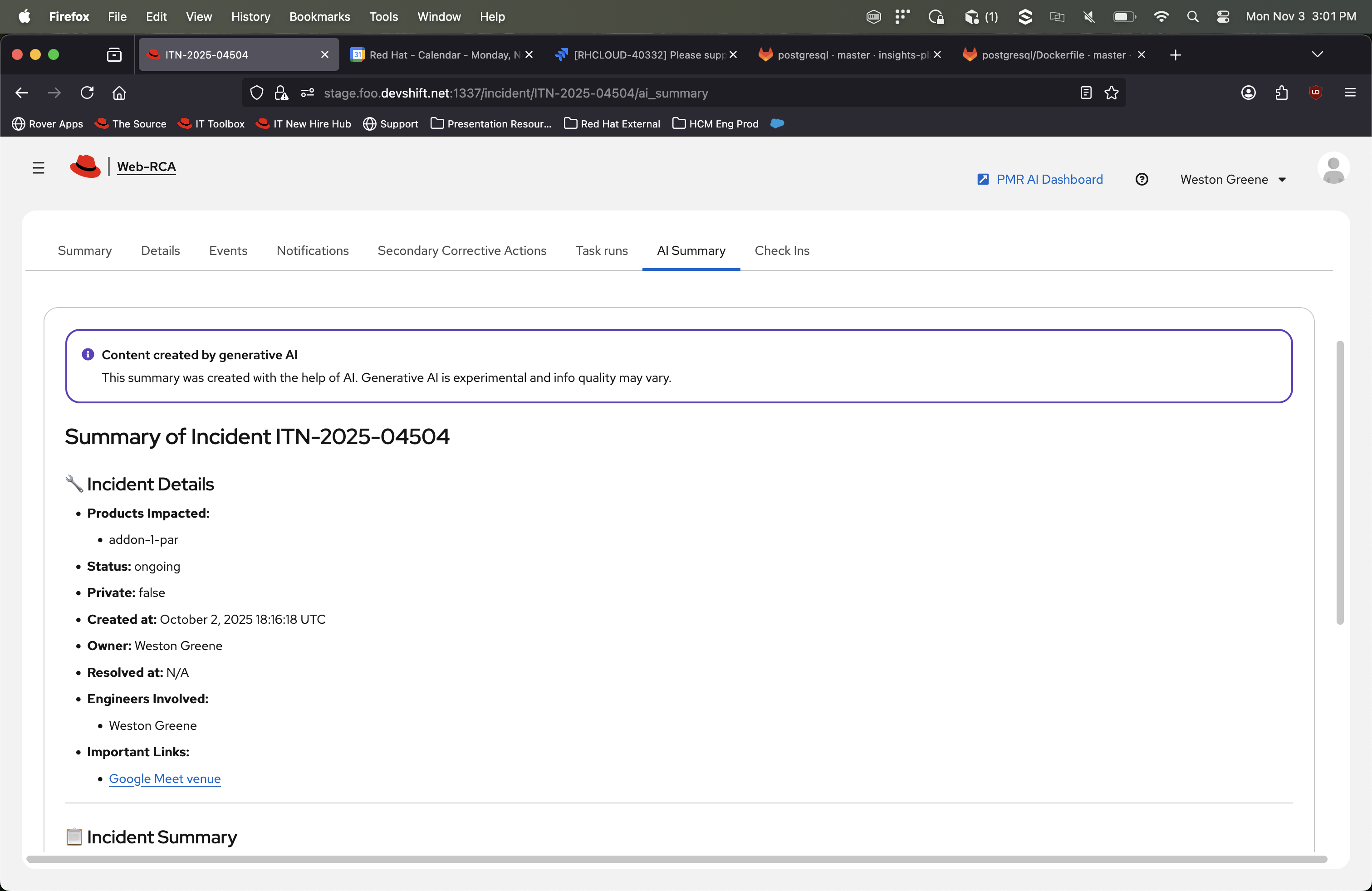
Task: Open the list all tabs chevron
Action: click(x=1317, y=54)
